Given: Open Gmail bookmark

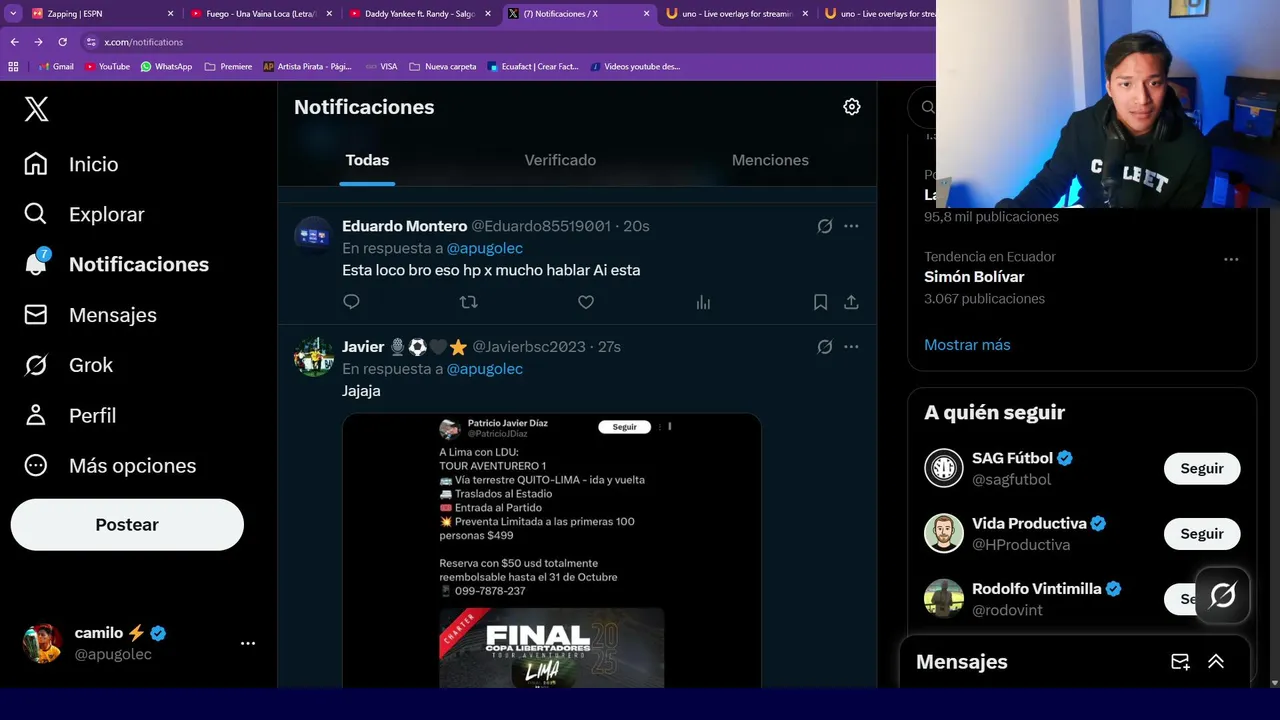Looking at the screenshot, I should pos(56,67).
